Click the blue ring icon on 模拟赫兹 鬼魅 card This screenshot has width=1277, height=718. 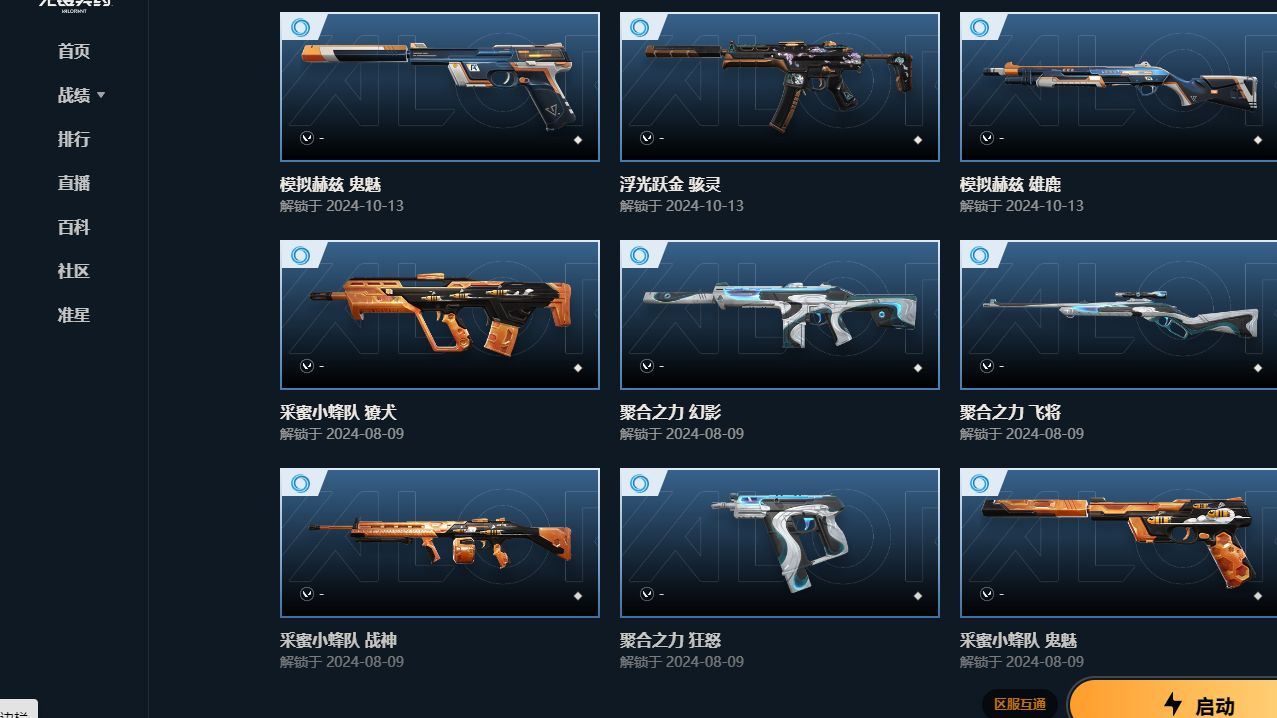pyautogui.click(x=300, y=28)
